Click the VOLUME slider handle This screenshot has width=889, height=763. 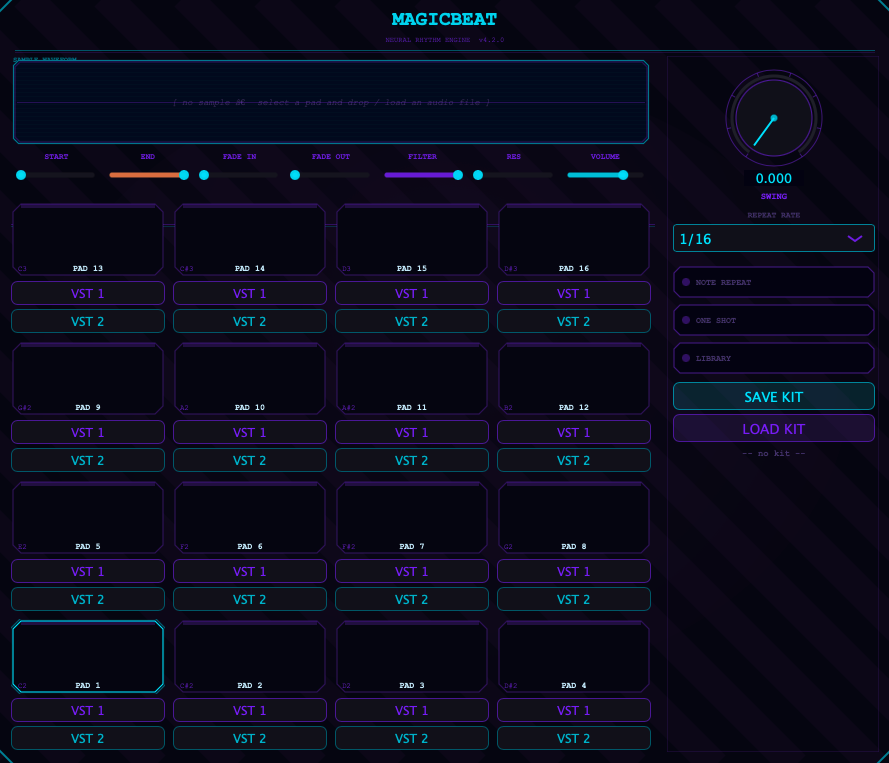pos(622,175)
